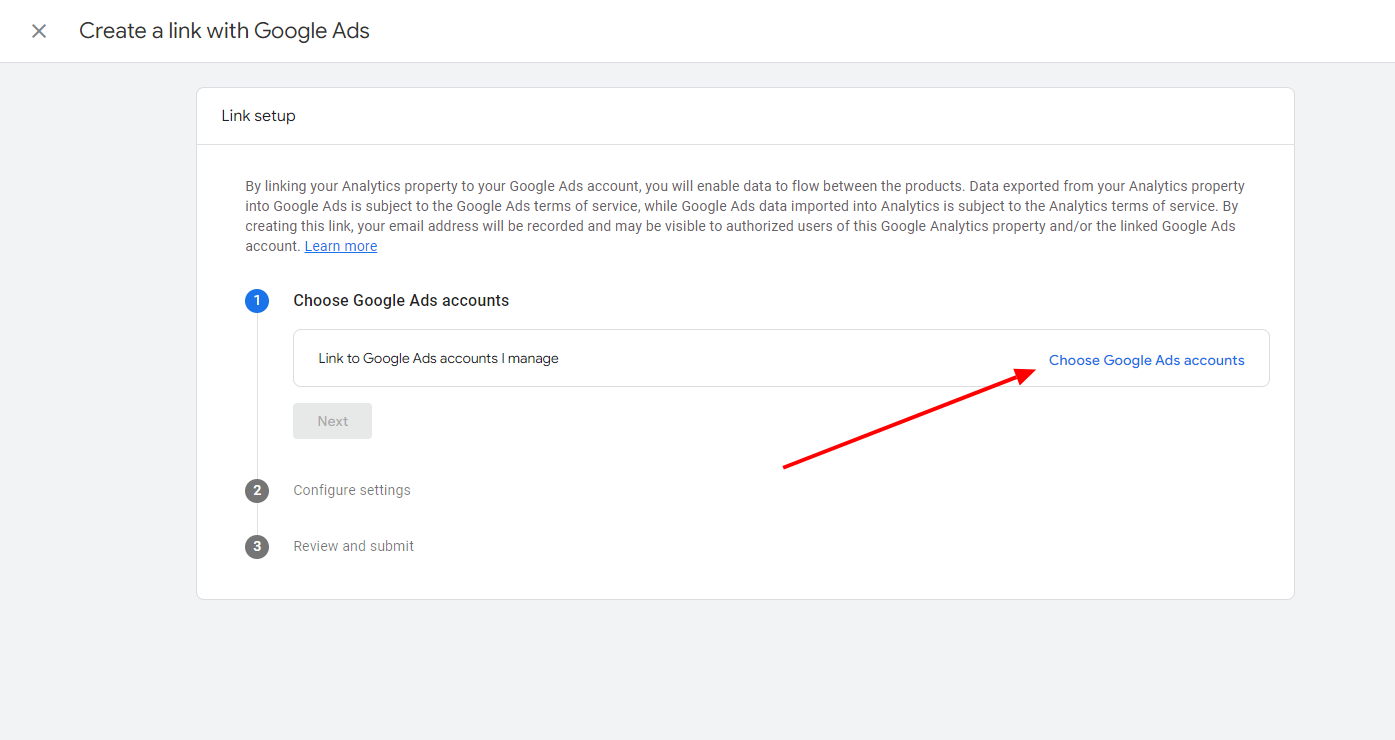Viewport: 1395px width, 740px height.
Task: Click the Configure settings step label
Action: [352, 490]
